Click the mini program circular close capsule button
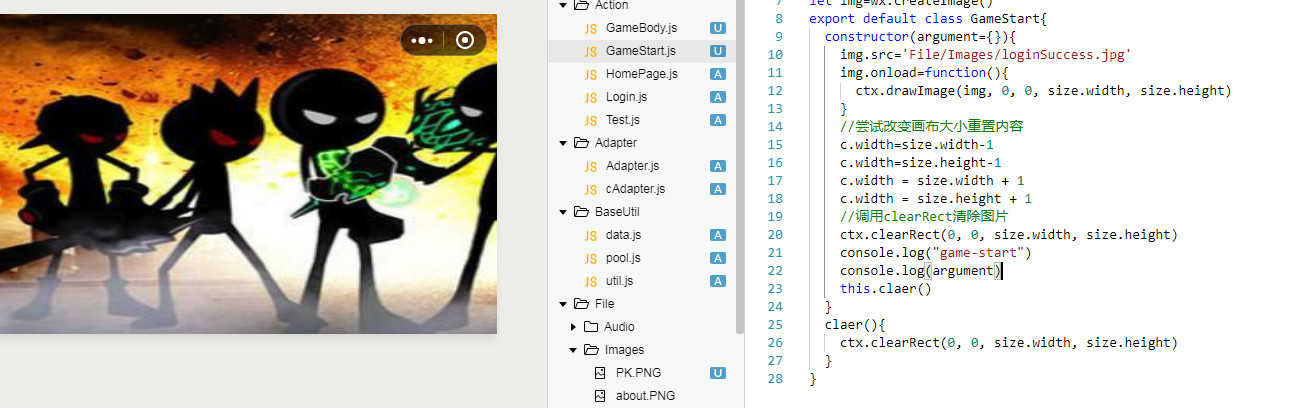1298x408 pixels. click(465, 41)
